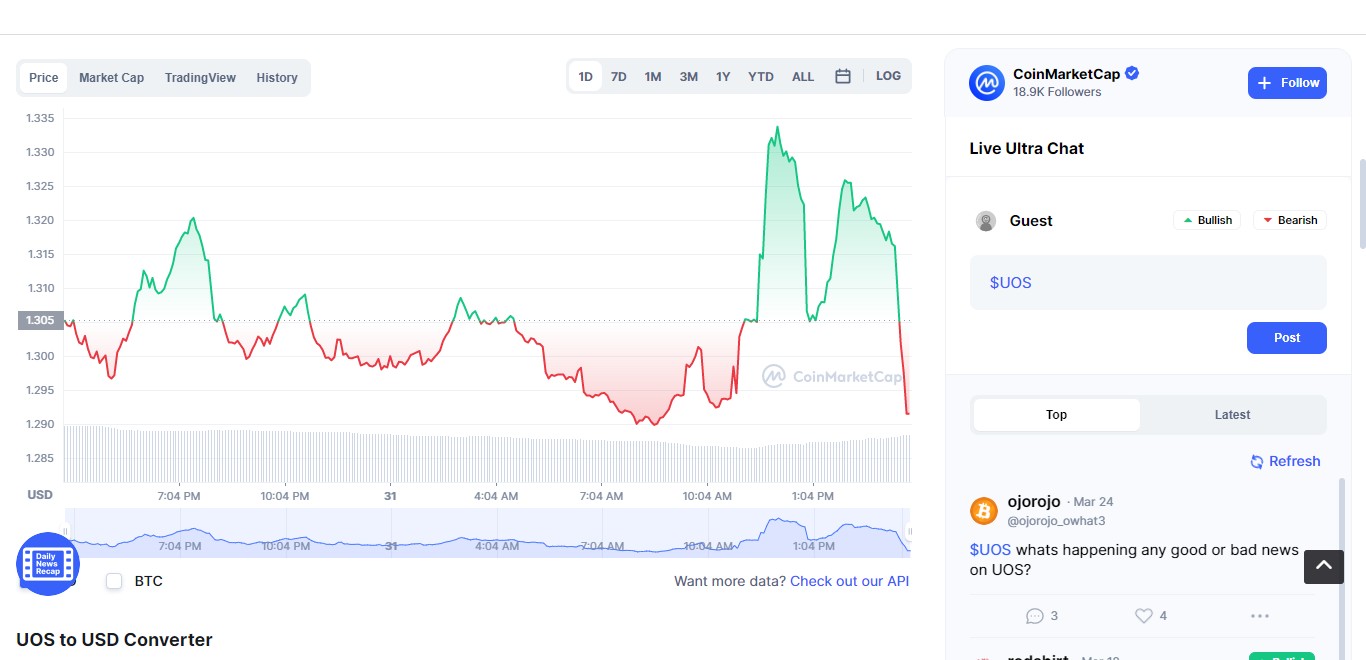This screenshot has height=660, width=1366.
Task: Click the $UOS chat input field
Action: click(1148, 283)
